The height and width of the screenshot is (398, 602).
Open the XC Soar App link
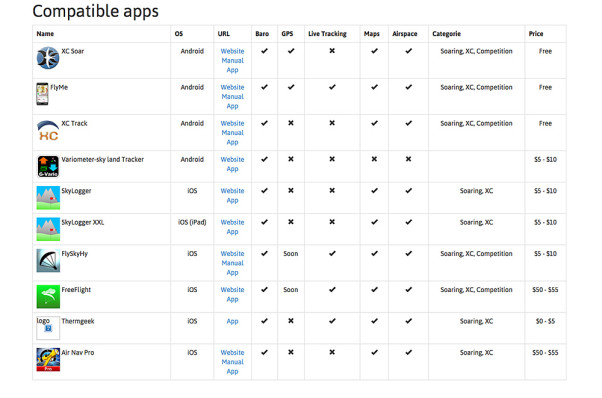pos(232,70)
